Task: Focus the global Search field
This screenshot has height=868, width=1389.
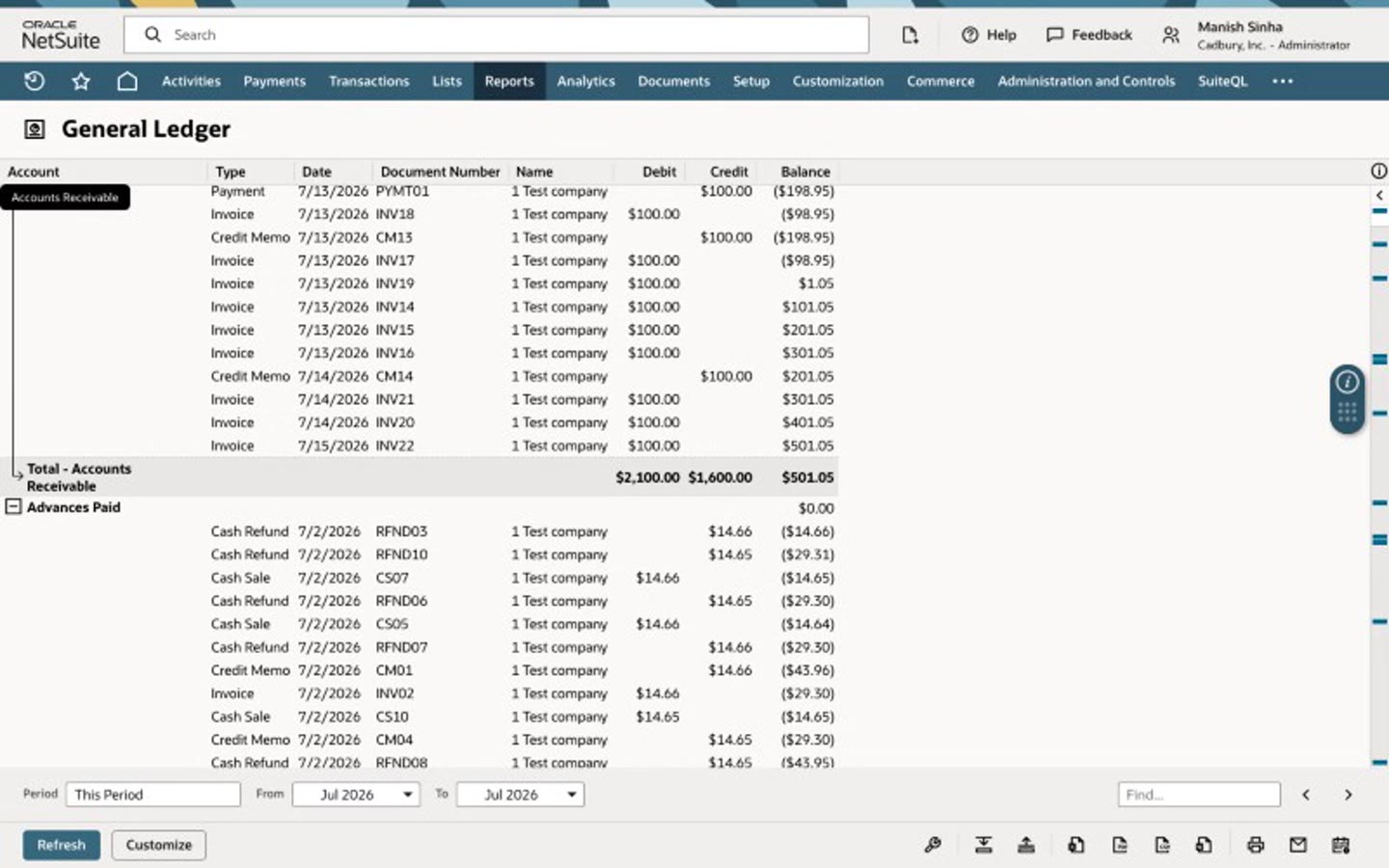Action: (496, 35)
